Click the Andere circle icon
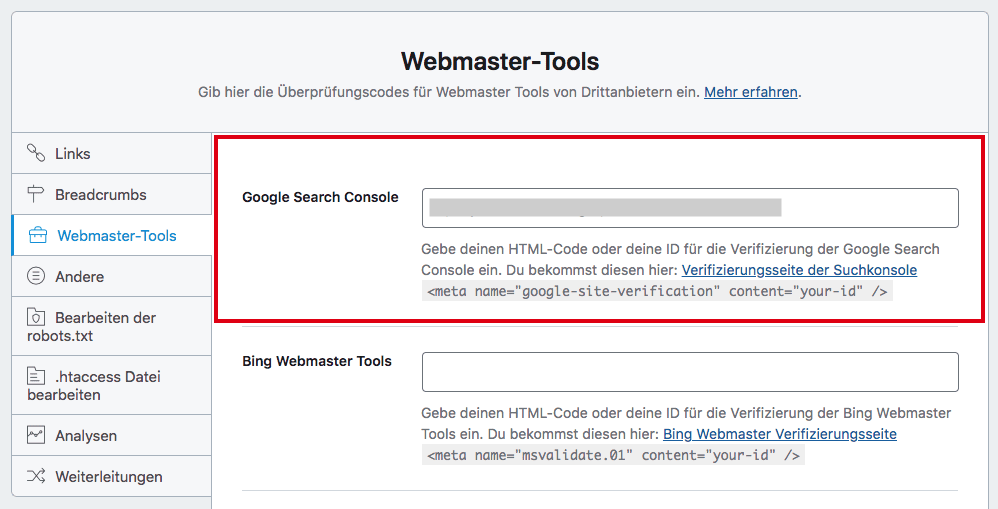The image size is (998, 509). [x=36, y=276]
